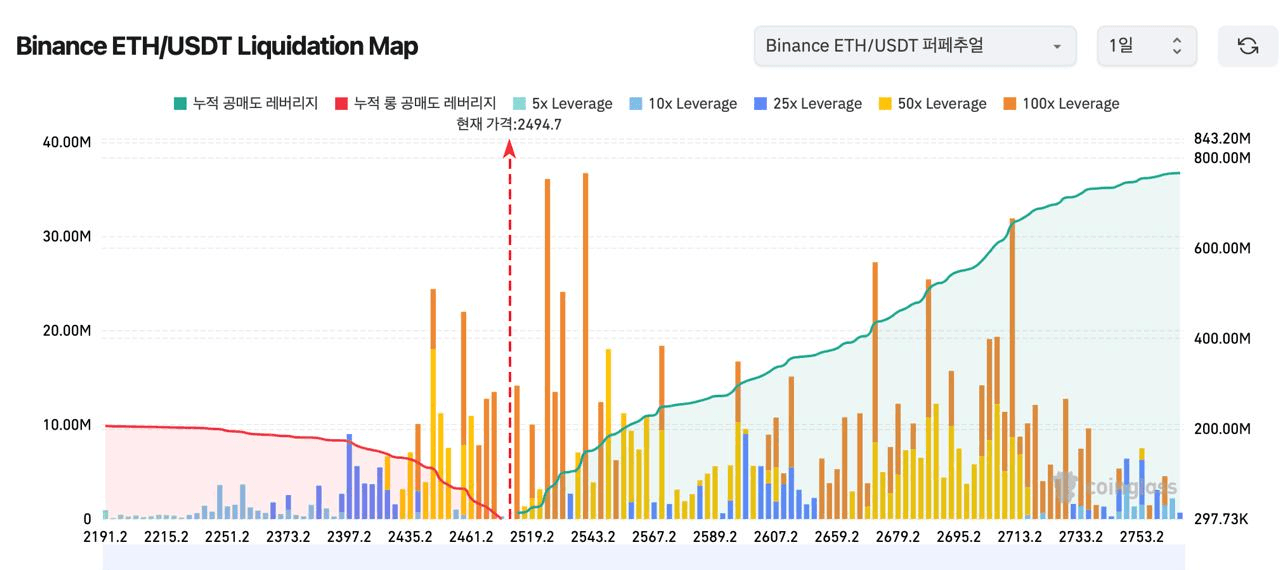Click the 297.73K right axis label
Viewport: 1280px width, 570px height.
coord(1220,519)
